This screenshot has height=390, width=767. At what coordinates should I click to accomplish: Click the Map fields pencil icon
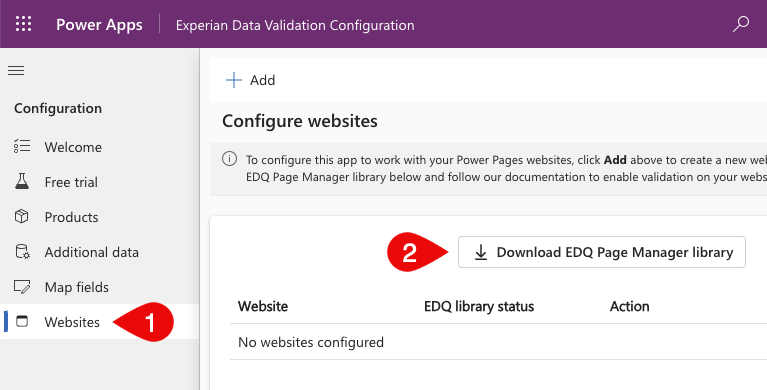click(22, 287)
